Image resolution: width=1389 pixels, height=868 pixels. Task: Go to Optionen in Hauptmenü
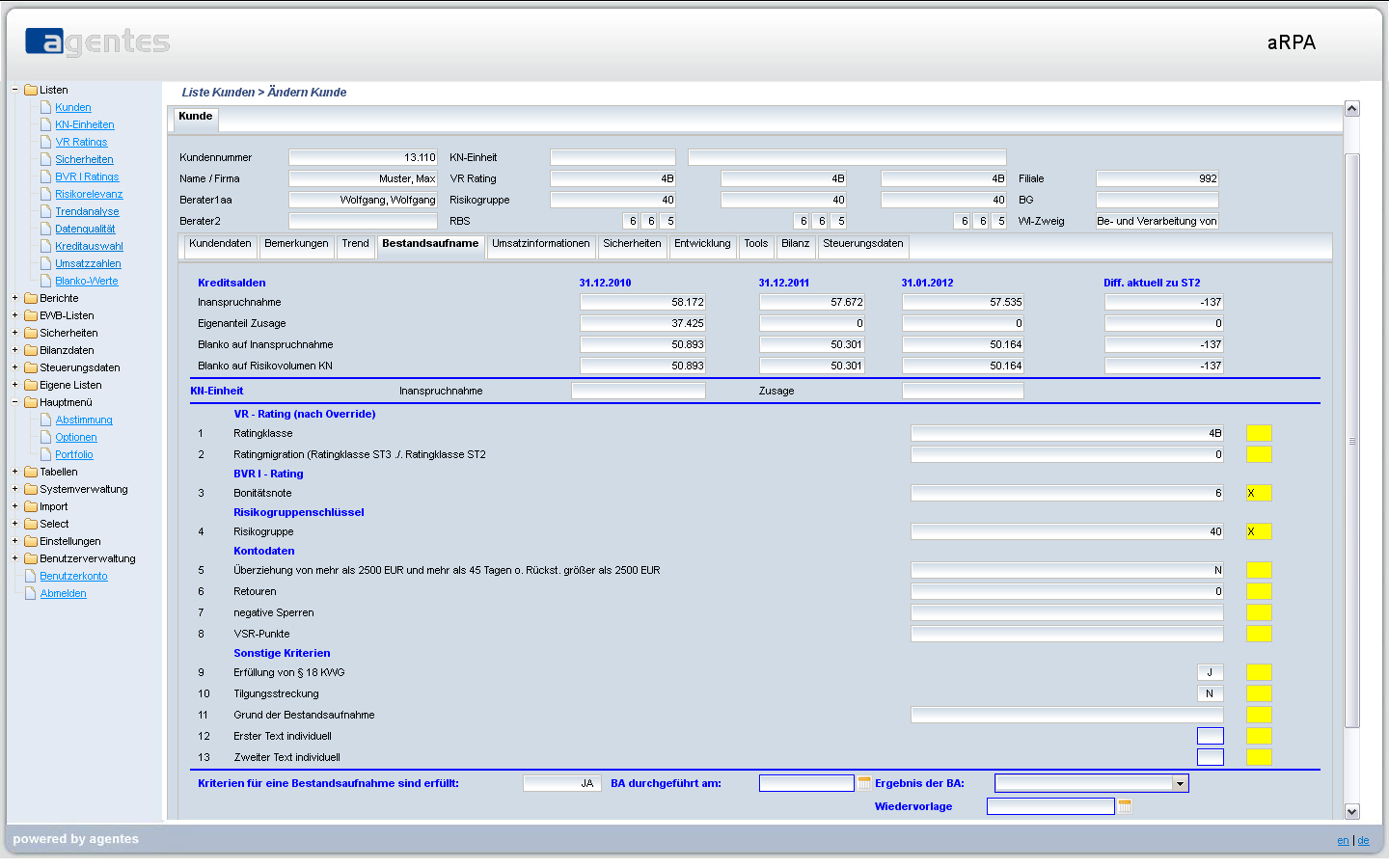pos(76,437)
